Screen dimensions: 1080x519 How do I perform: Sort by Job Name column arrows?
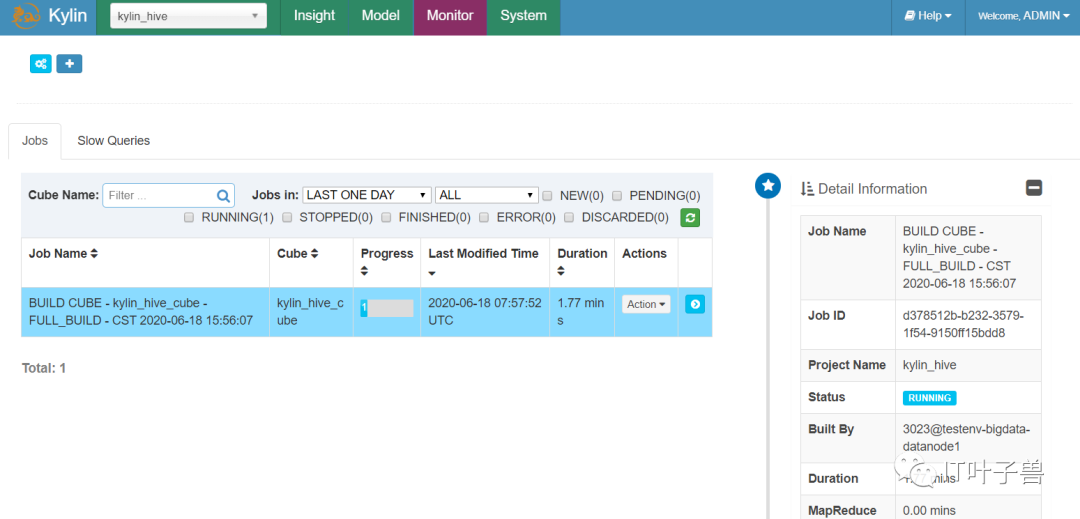pos(94,254)
